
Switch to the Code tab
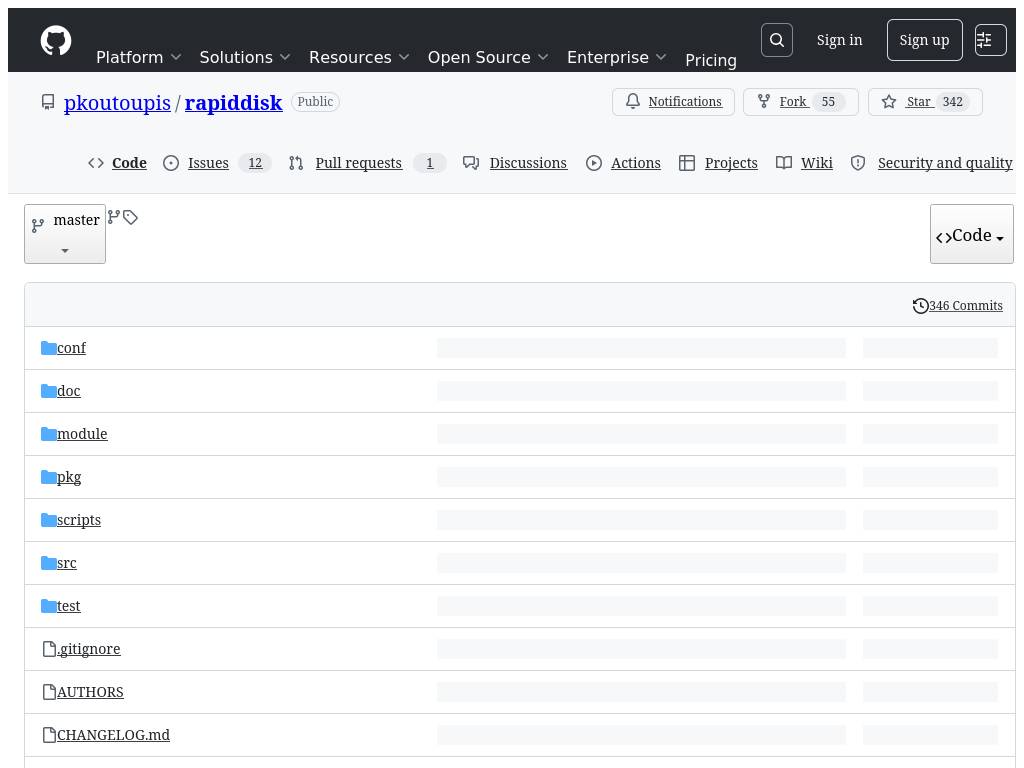(118, 163)
